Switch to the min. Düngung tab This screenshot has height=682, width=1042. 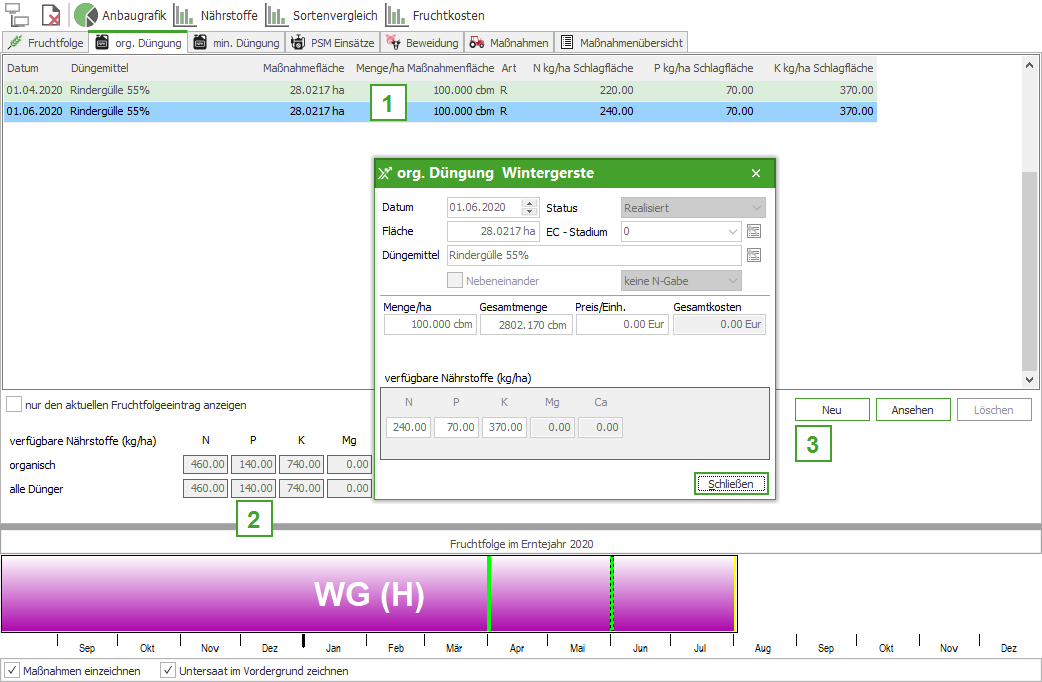click(236, 43)
